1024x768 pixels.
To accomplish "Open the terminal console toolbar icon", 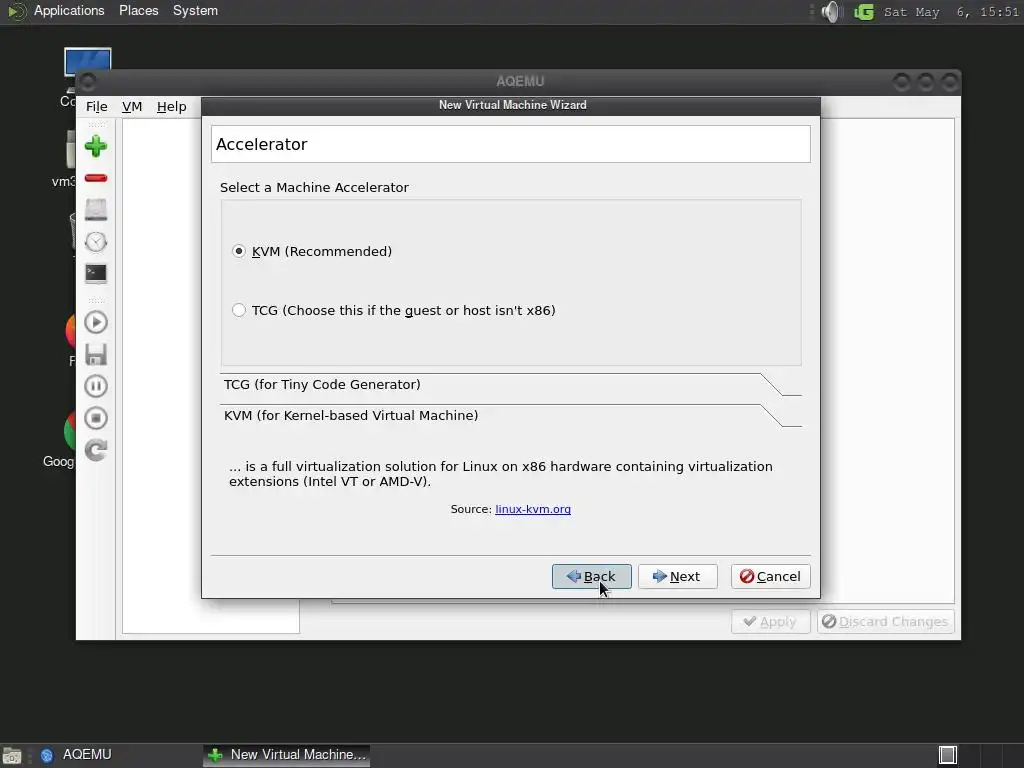I will (x=96, y=273).
